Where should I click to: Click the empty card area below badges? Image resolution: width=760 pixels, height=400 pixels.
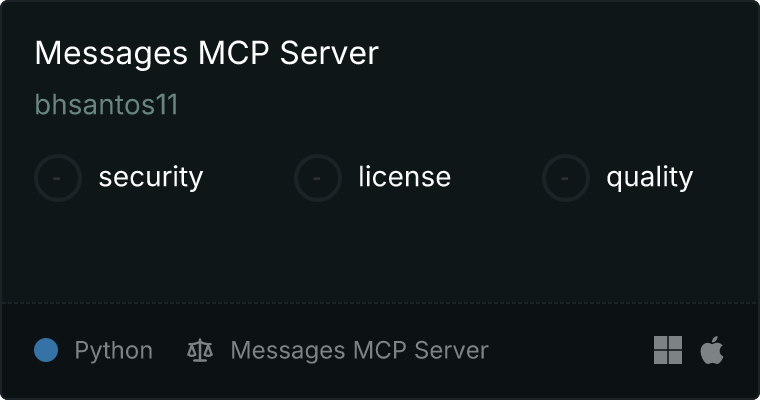(x=380, y=252)
